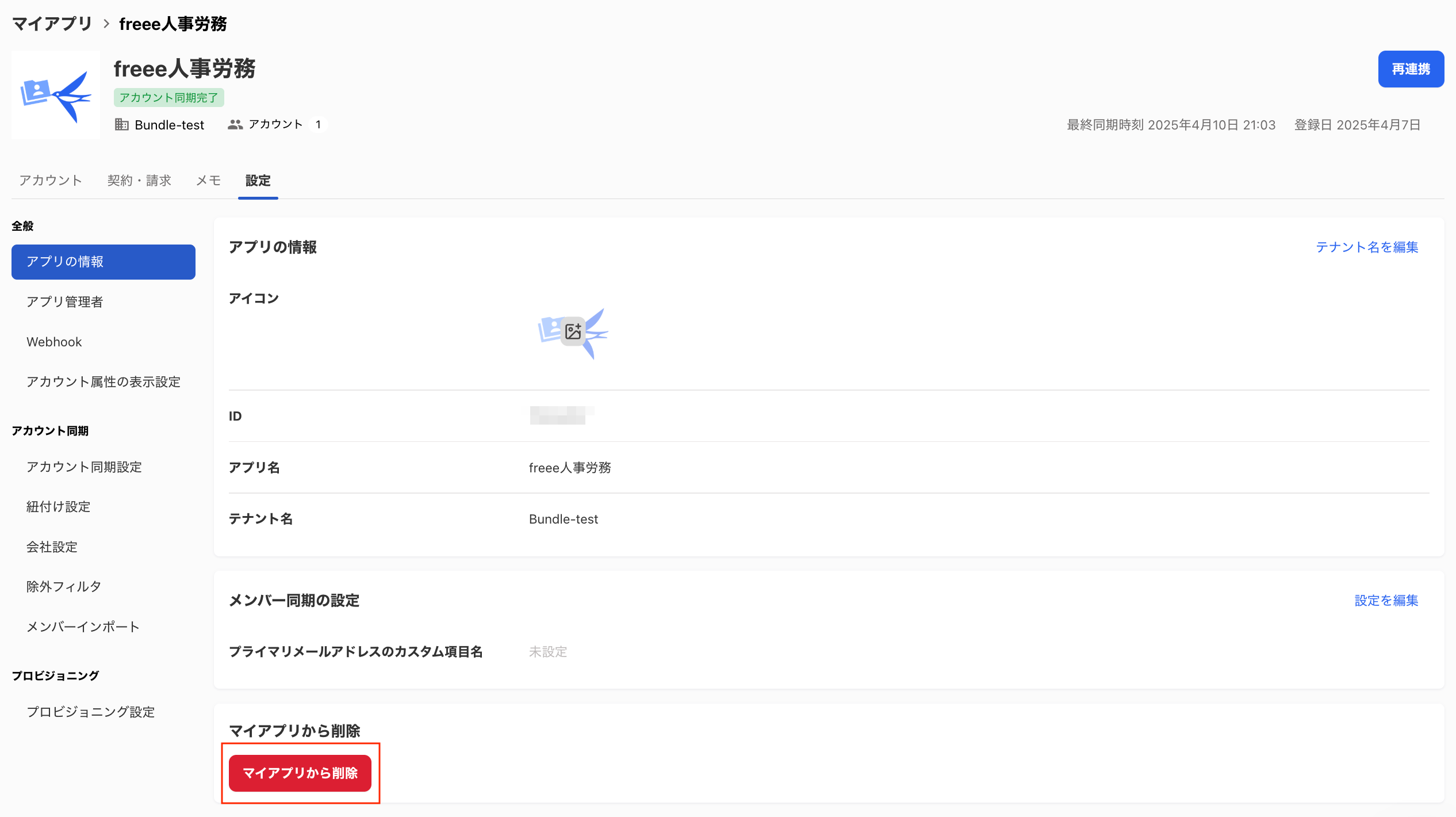Click freee人事労務 in the breadcrumb
The width and height of the screenshot is (1456, 817).
click(x=173, y=24)
